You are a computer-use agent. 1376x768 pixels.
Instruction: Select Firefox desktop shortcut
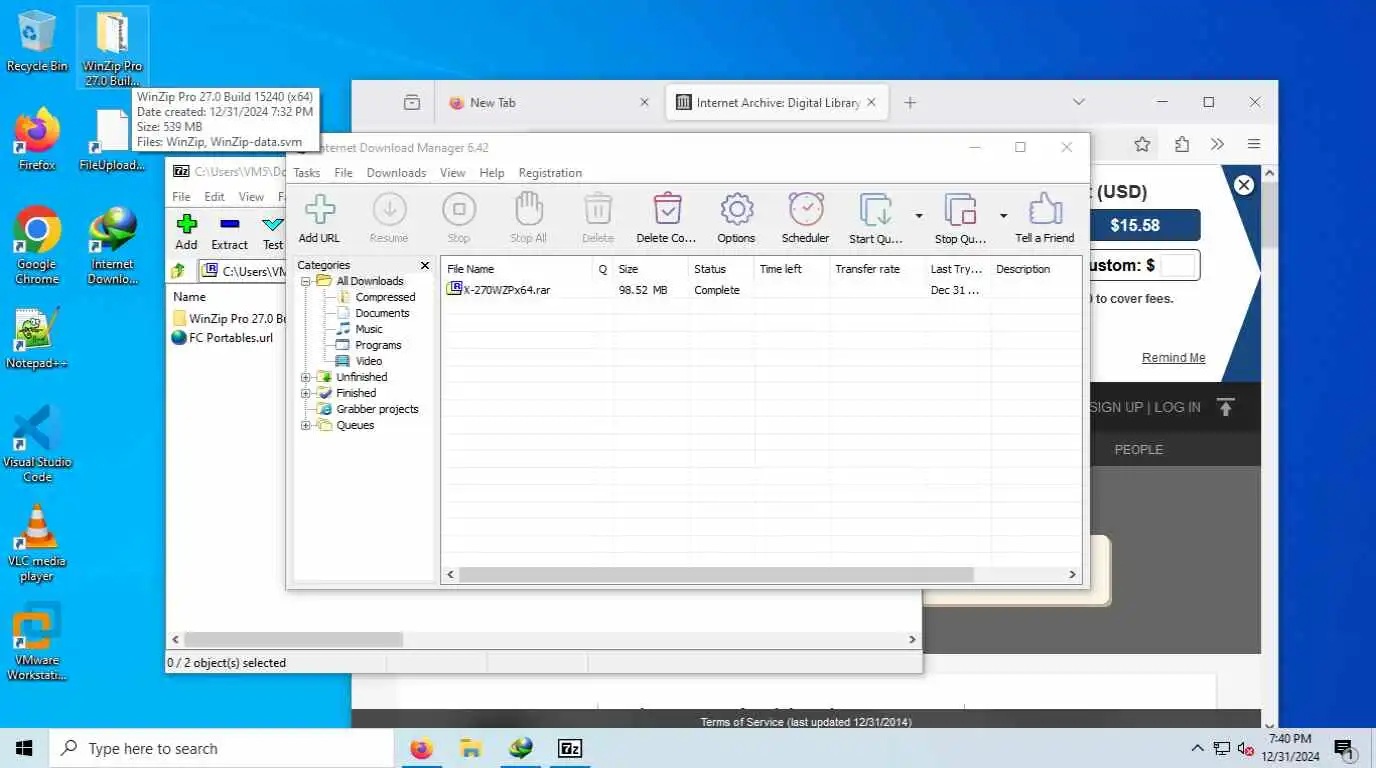coord(37,140)
